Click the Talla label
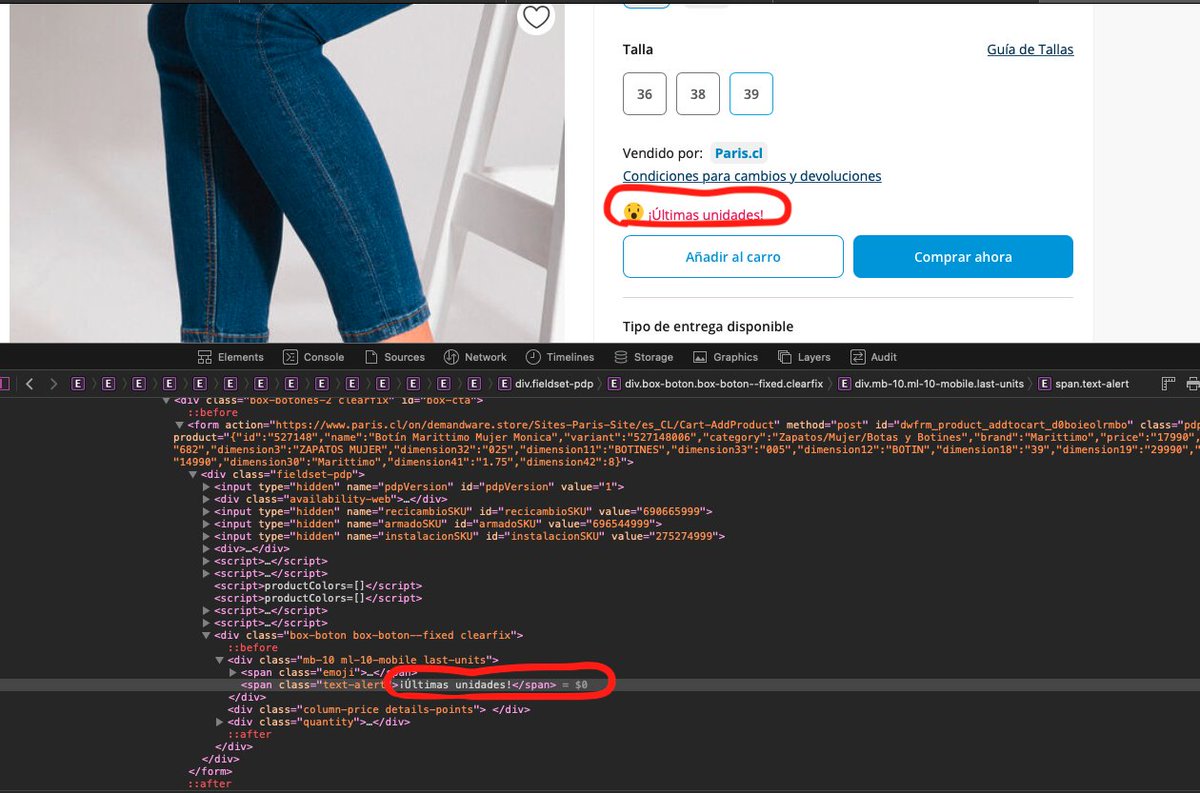Image resolution: width=1200 pixels, height=793 pixels. pos(638,49)
